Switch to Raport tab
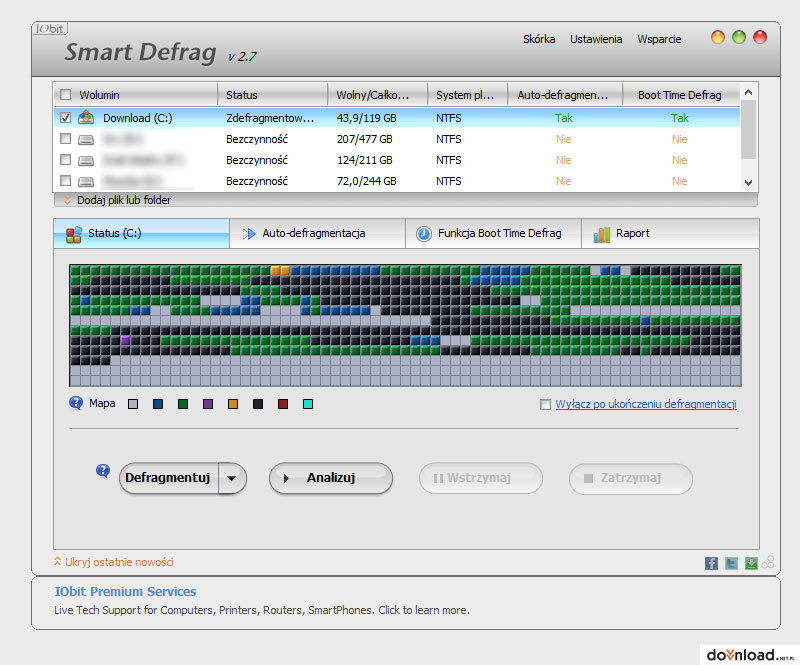 click(670, 234)
